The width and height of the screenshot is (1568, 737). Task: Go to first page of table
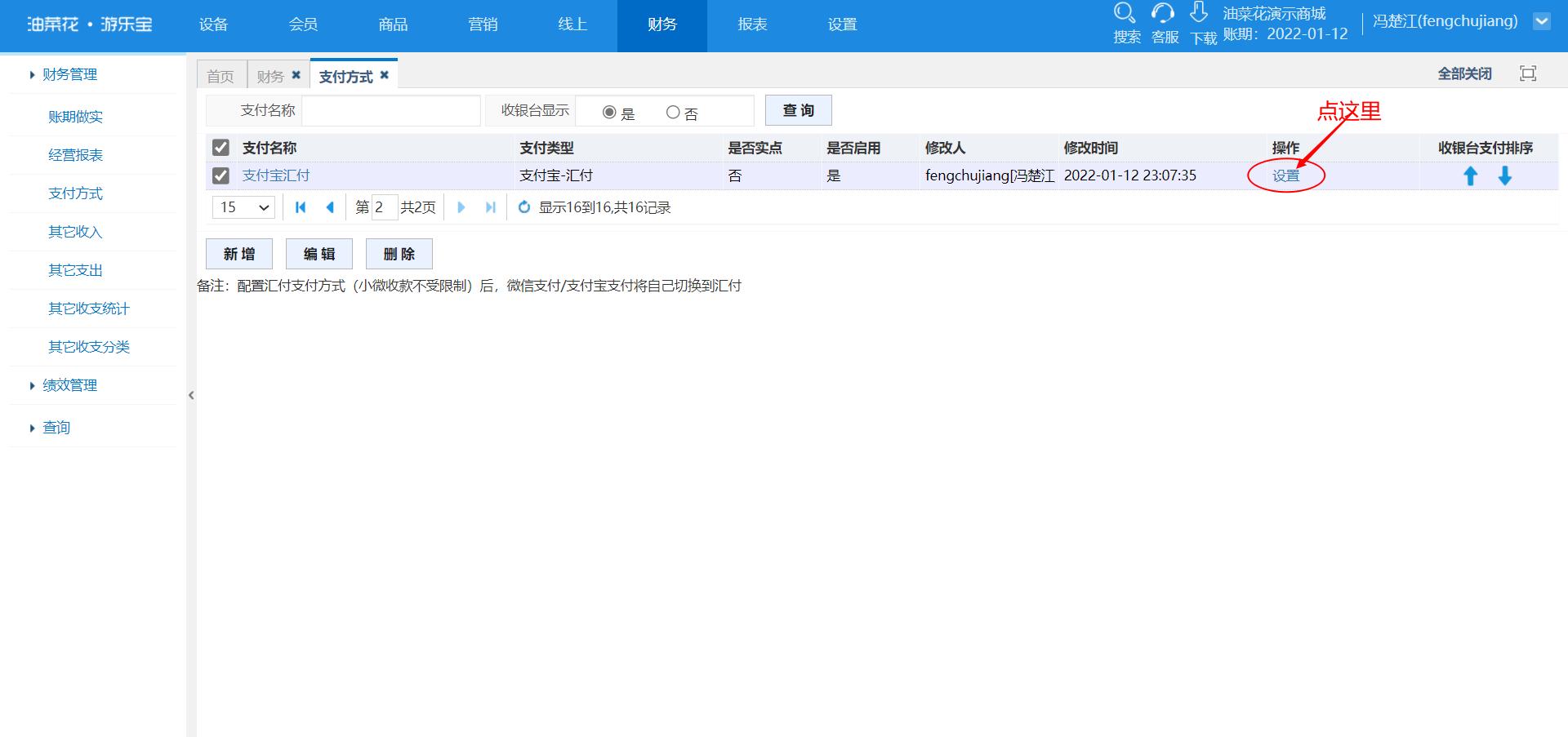[x=301, y=207]
